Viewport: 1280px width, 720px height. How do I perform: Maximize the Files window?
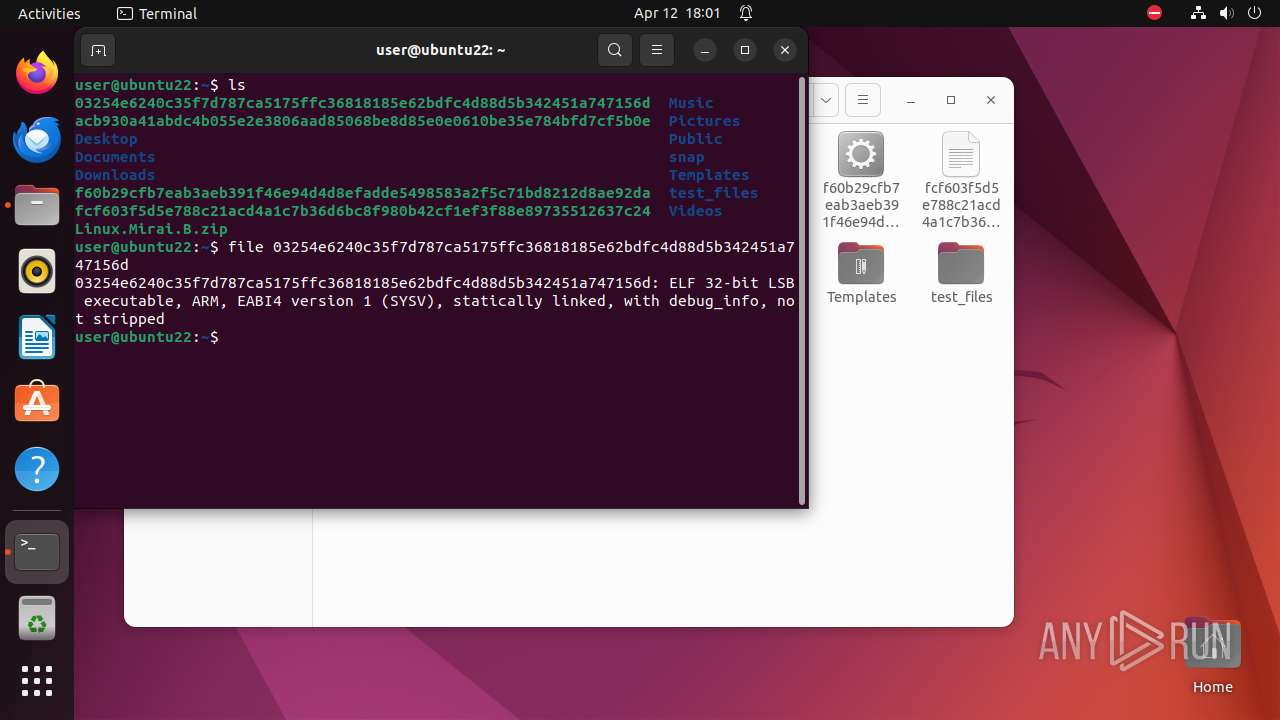tap(951, 100)
